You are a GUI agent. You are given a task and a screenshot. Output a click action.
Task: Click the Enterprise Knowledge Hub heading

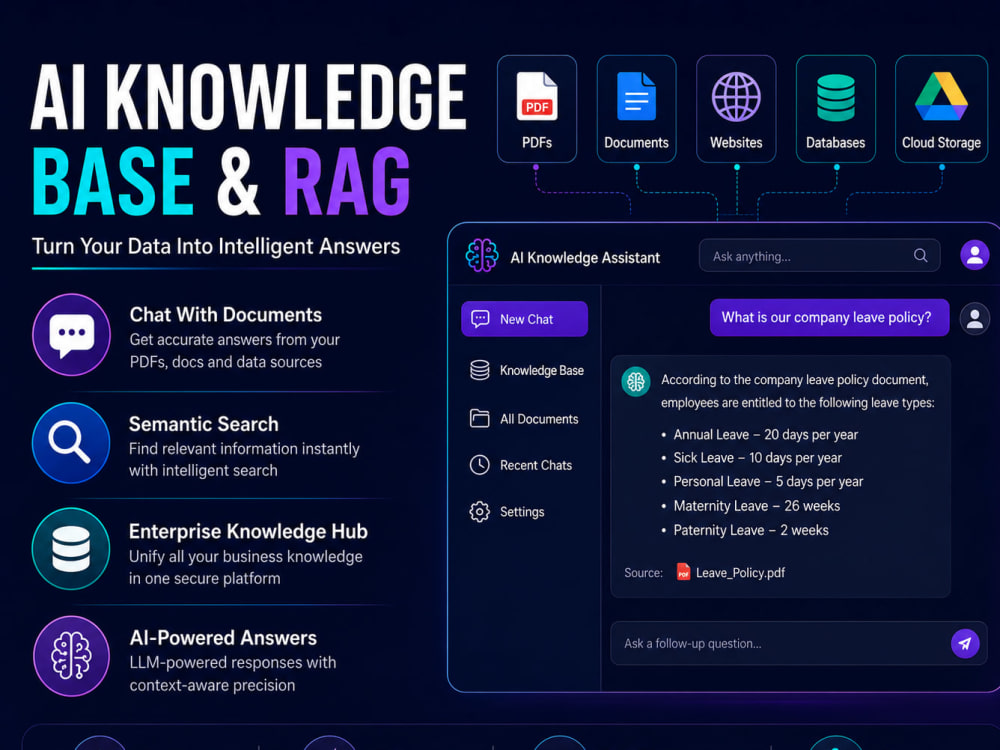click(248, 531)
